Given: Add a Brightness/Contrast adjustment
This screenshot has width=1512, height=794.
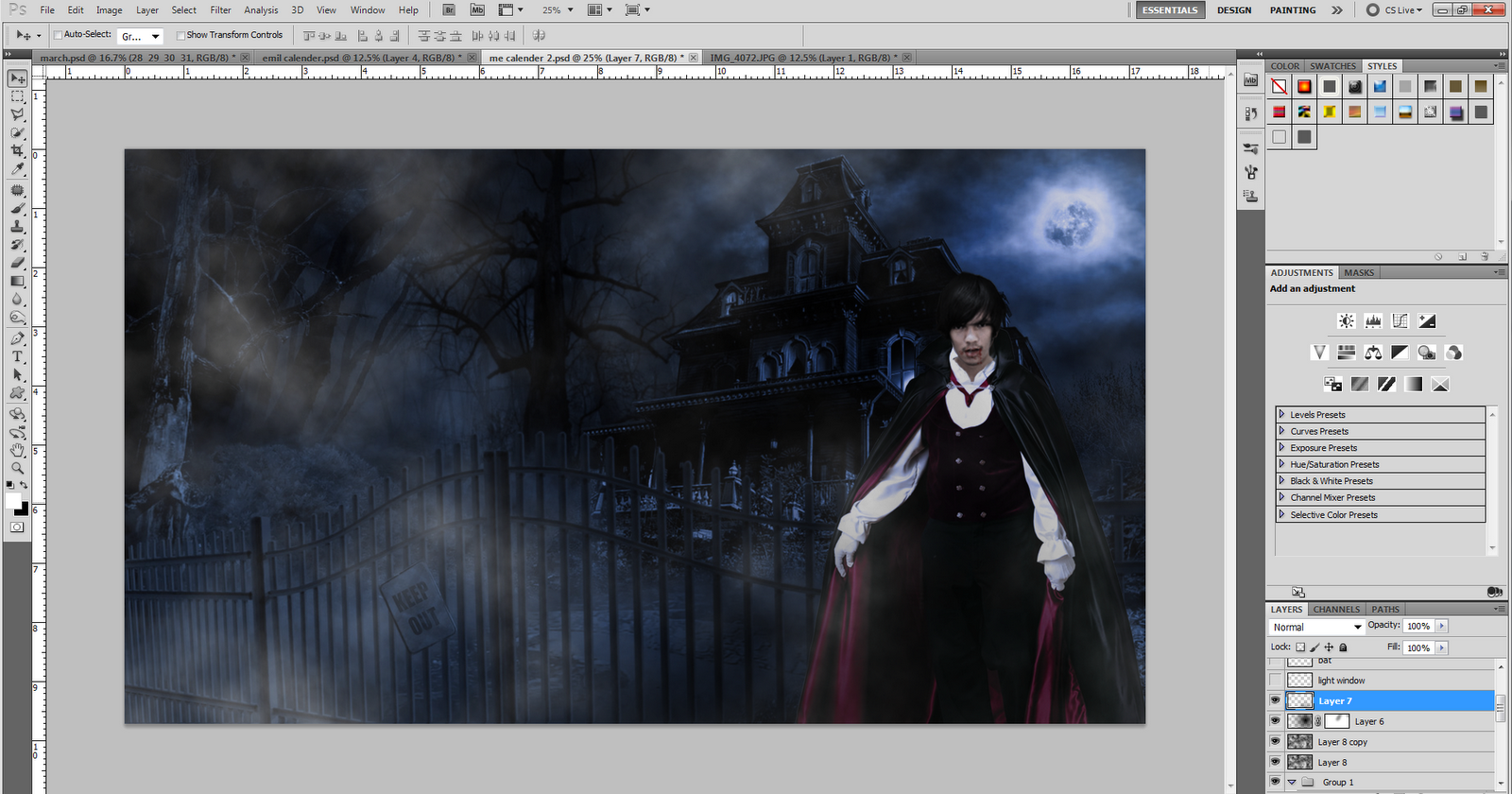Looking at the screenshot, I should pyautogui.click(x=1347, y=321).
